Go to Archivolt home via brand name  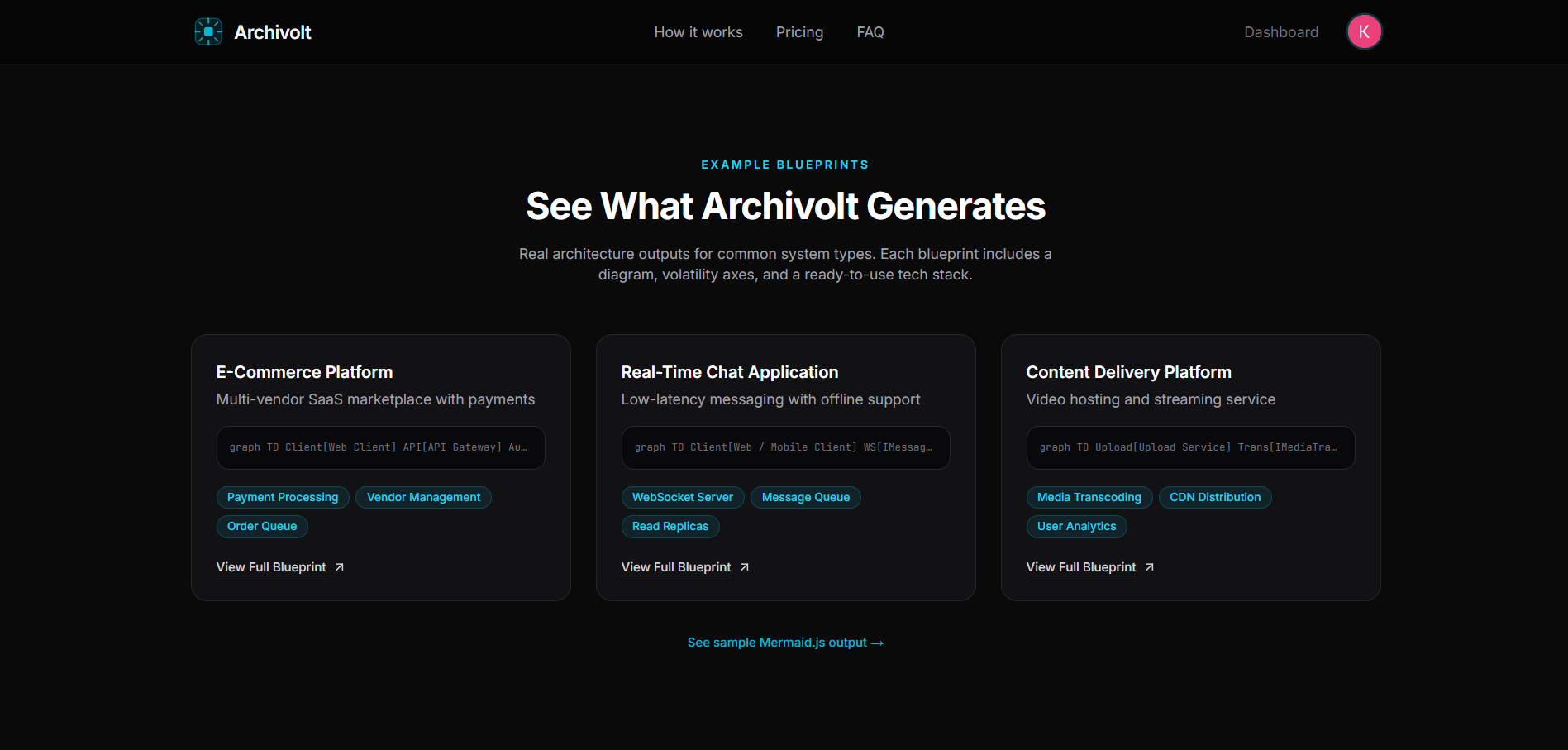[x=273, y=32]
